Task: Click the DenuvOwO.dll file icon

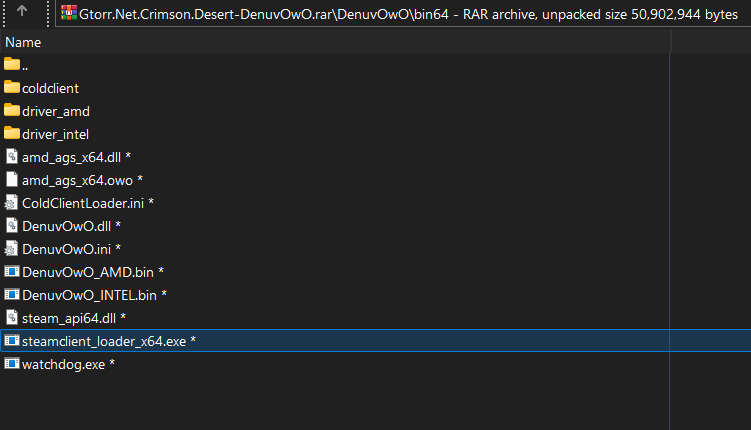Action: tap(12, 225)
